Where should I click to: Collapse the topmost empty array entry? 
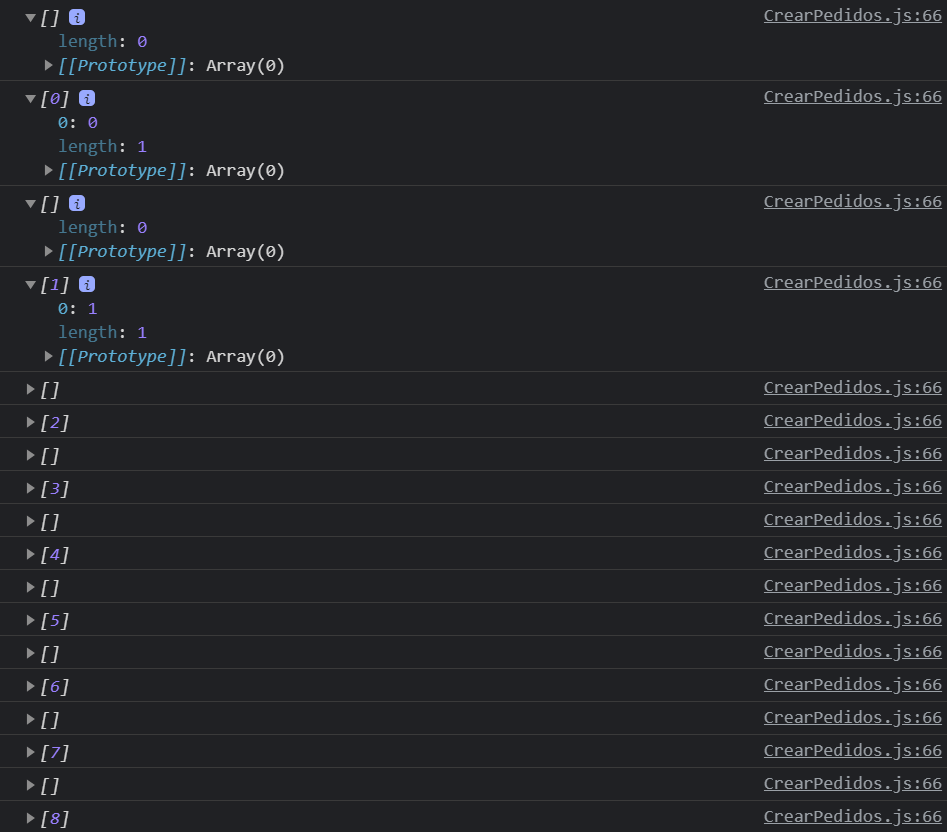click(x=31, y=17)
